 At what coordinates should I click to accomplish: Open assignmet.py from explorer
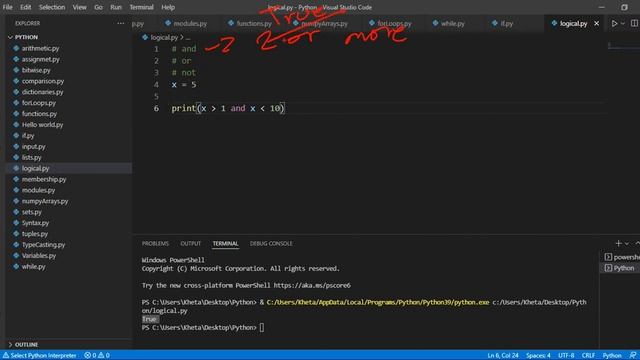click(x=40, y=59)
